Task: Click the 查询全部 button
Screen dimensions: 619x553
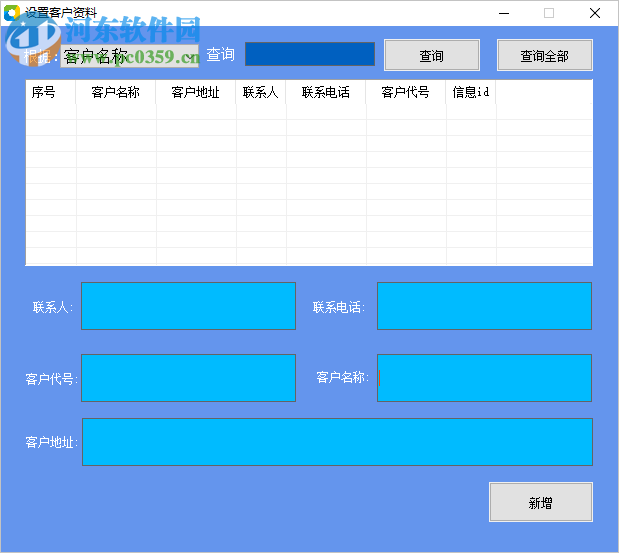Action: [545, 55]
